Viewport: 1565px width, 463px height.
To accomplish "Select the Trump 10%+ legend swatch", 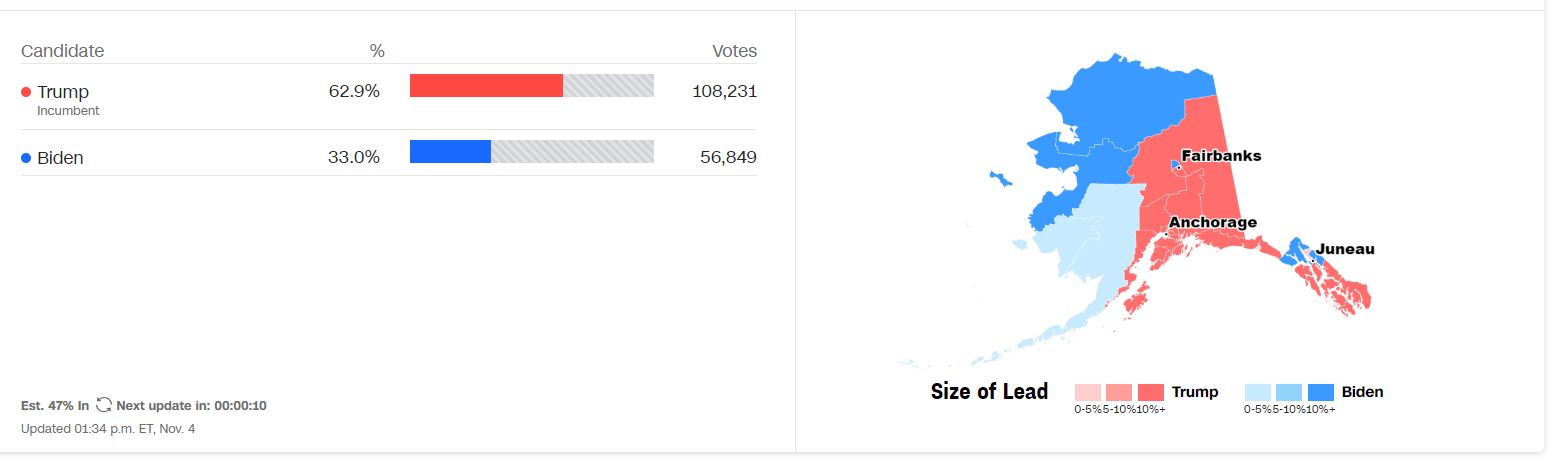I will click(1151, 392).
